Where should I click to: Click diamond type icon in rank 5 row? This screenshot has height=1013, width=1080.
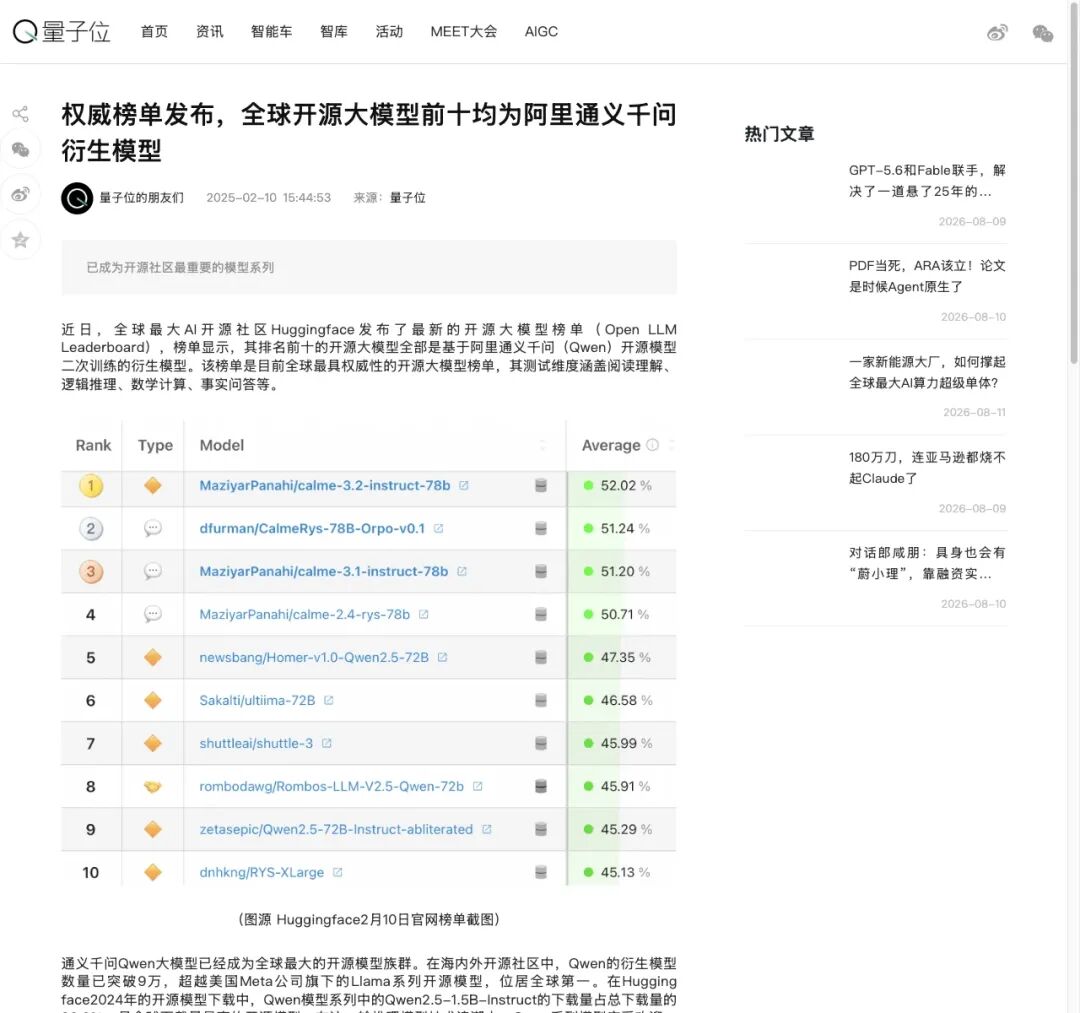click(x=153, y=657)
